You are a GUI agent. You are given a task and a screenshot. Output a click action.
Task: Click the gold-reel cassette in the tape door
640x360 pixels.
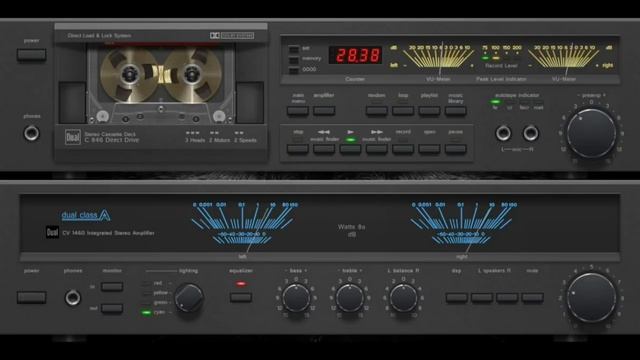(161, 84)
